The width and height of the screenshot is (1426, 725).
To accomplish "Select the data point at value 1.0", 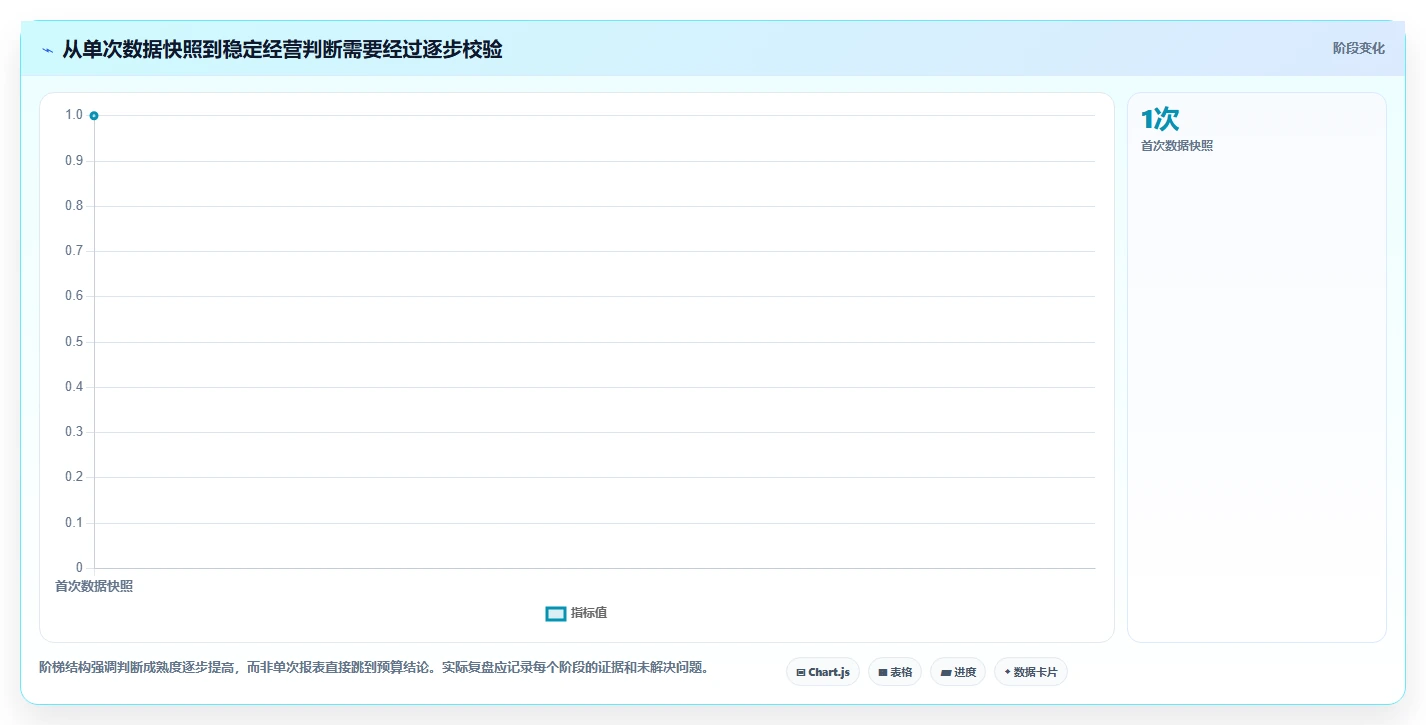I will pos(94,116).
